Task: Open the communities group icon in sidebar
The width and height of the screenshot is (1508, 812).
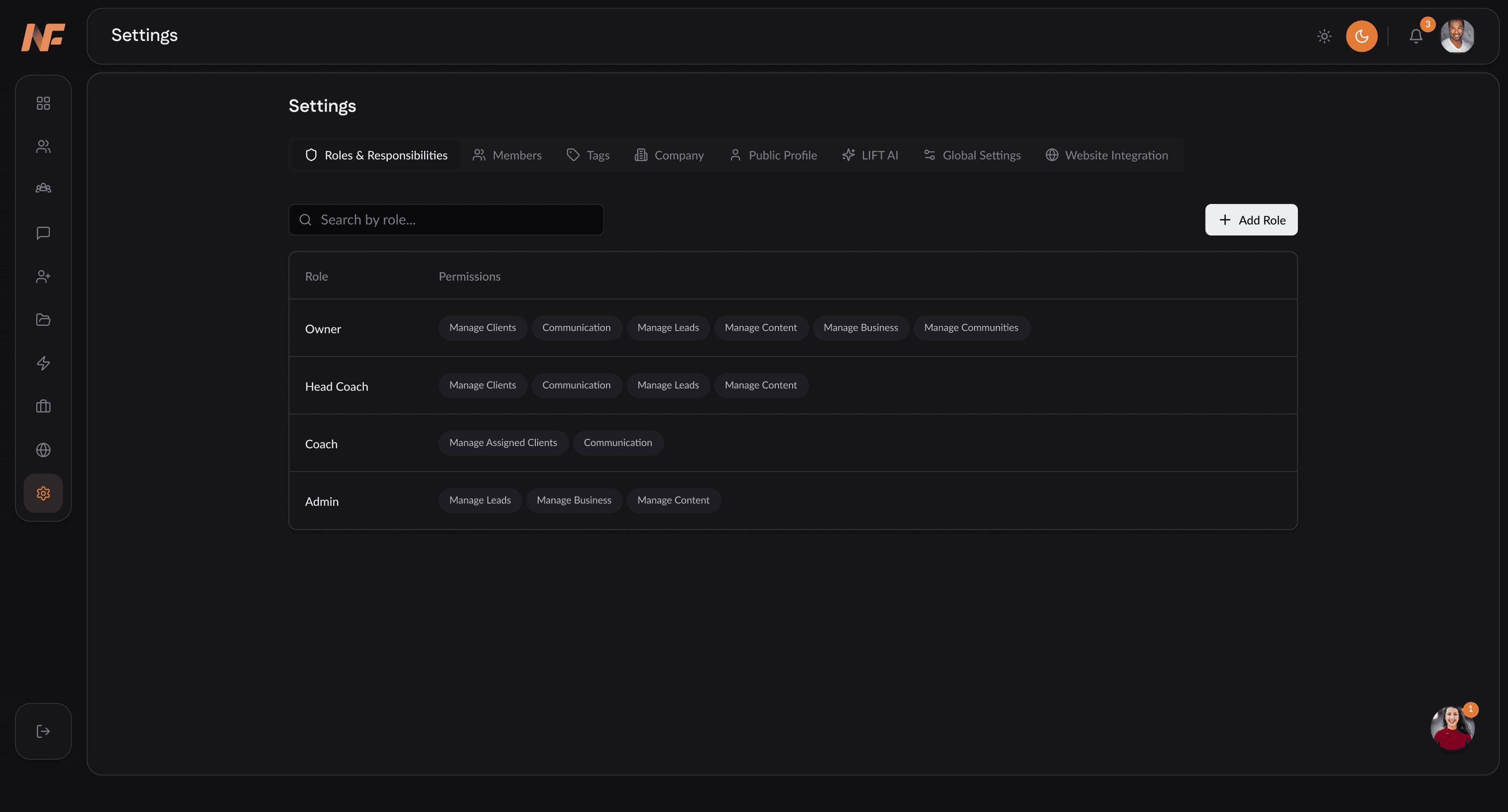Action: (43, 188)
